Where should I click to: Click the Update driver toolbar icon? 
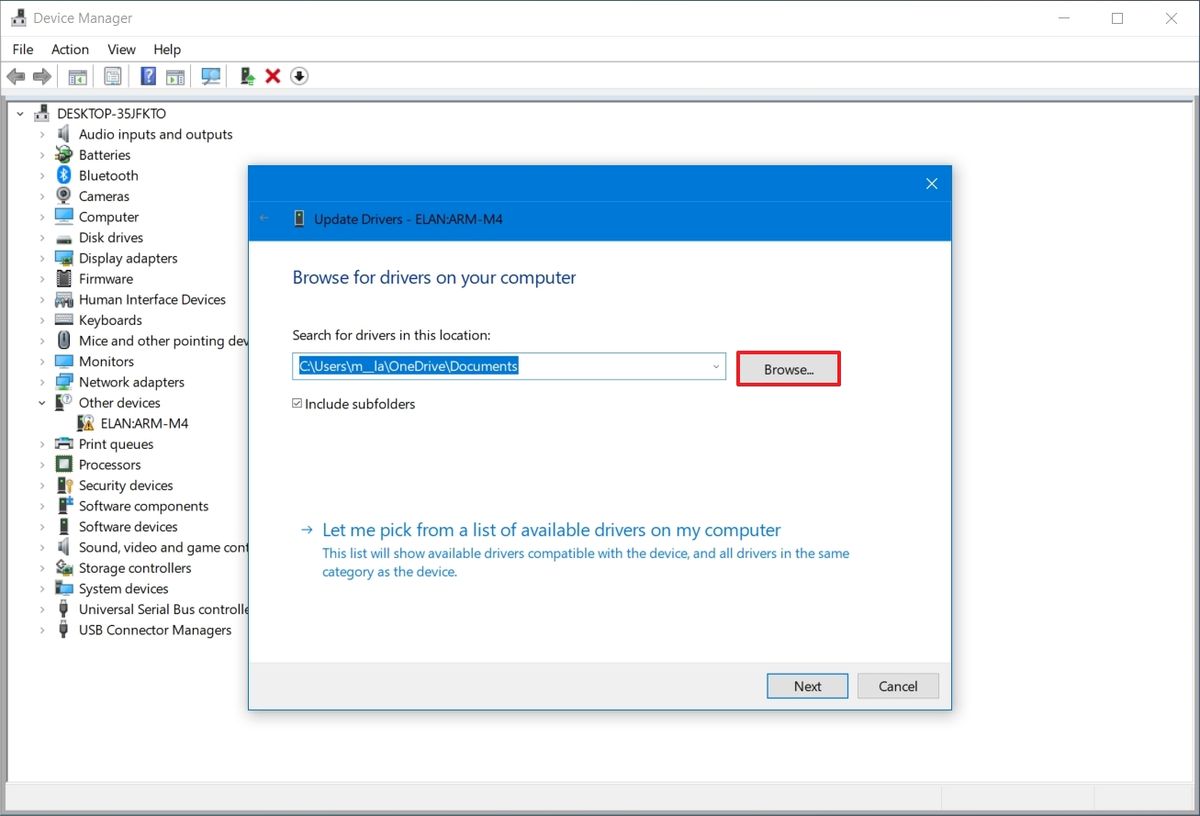[x=247, y=76]
